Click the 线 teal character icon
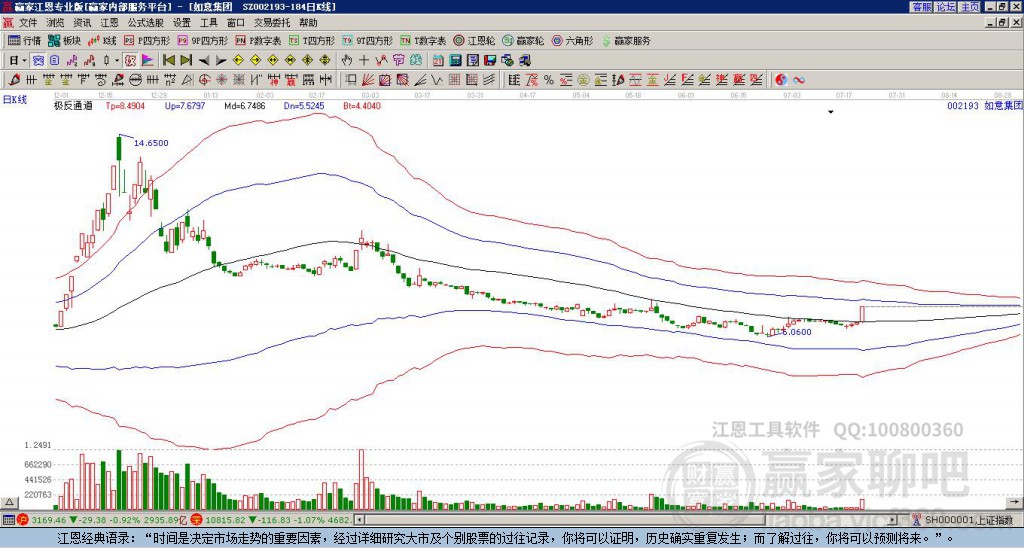 pos(415,61)
